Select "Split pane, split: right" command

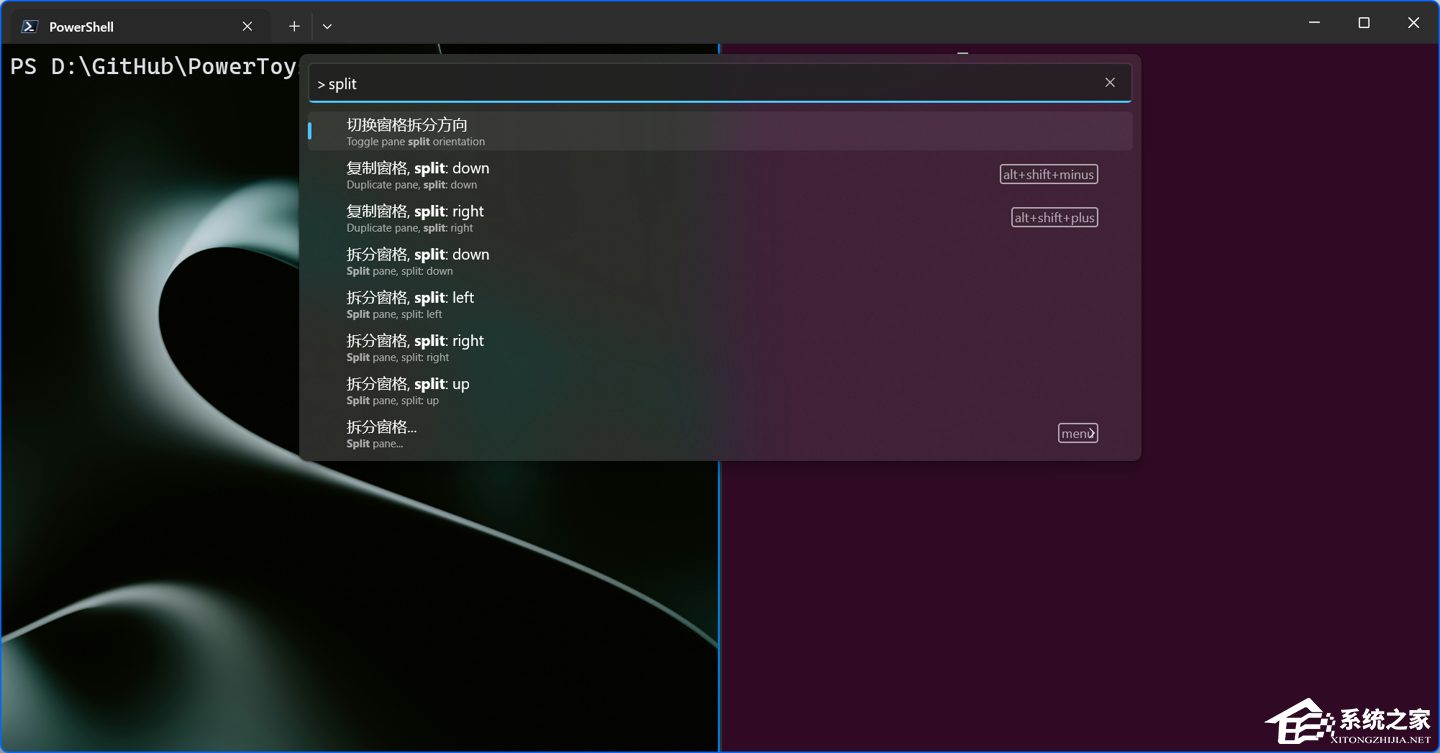[720, 346]
